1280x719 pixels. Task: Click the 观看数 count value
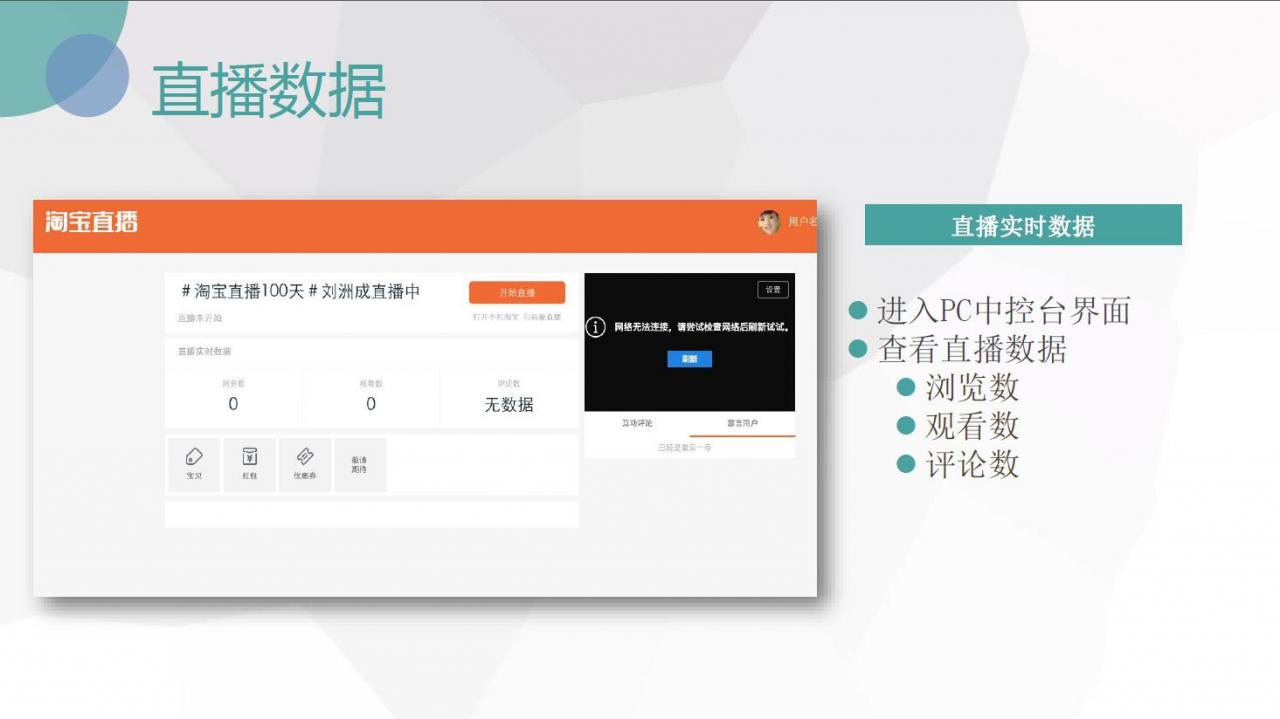(371, 404)
